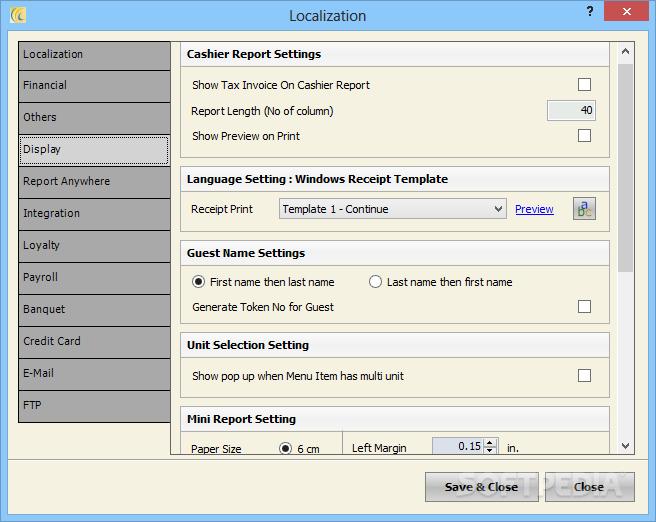The image size is (656, 522).
Task: Enable Show Tax Invoice On Cashier Report
Action: pyautogui.click(x=584, y=84)
